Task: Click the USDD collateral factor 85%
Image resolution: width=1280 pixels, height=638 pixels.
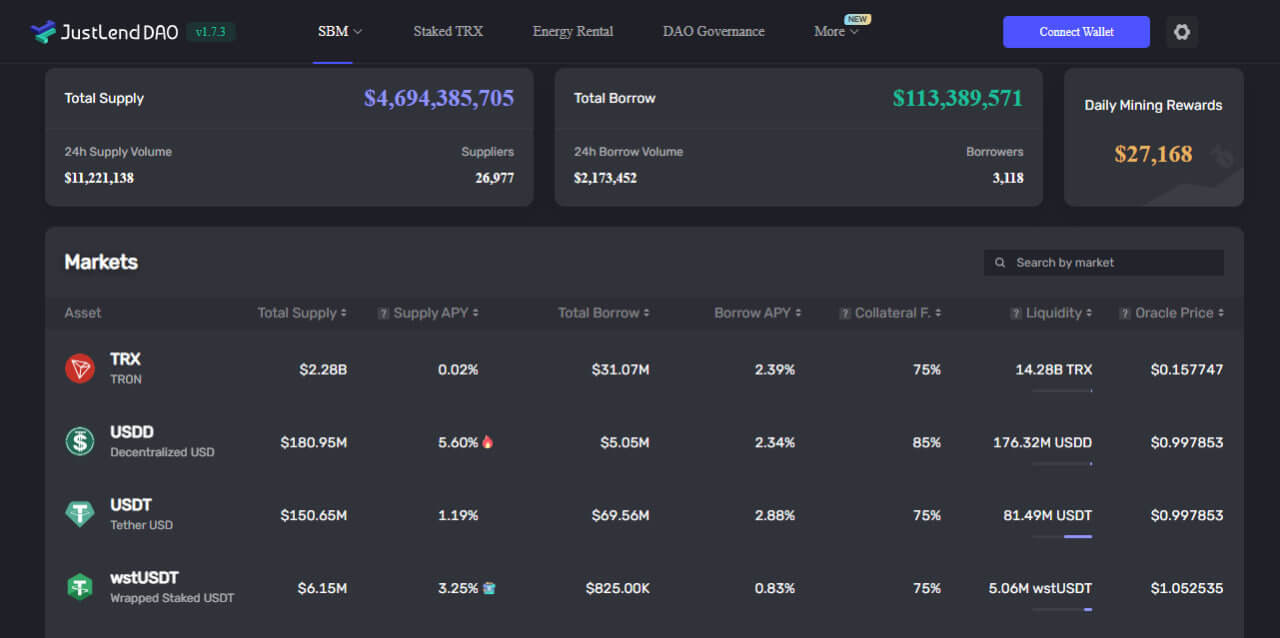Action: [927, 442]
